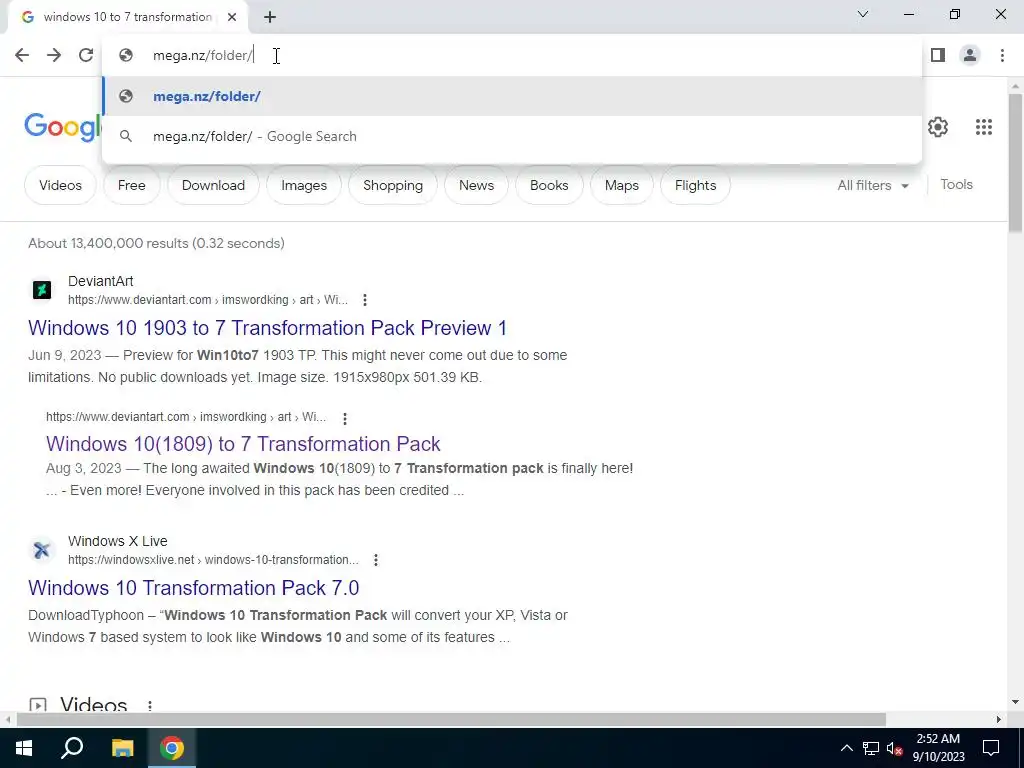This screenshot has width=1024, height=768.
Task: Show hidden system tray icons
Action: (846, 748)
